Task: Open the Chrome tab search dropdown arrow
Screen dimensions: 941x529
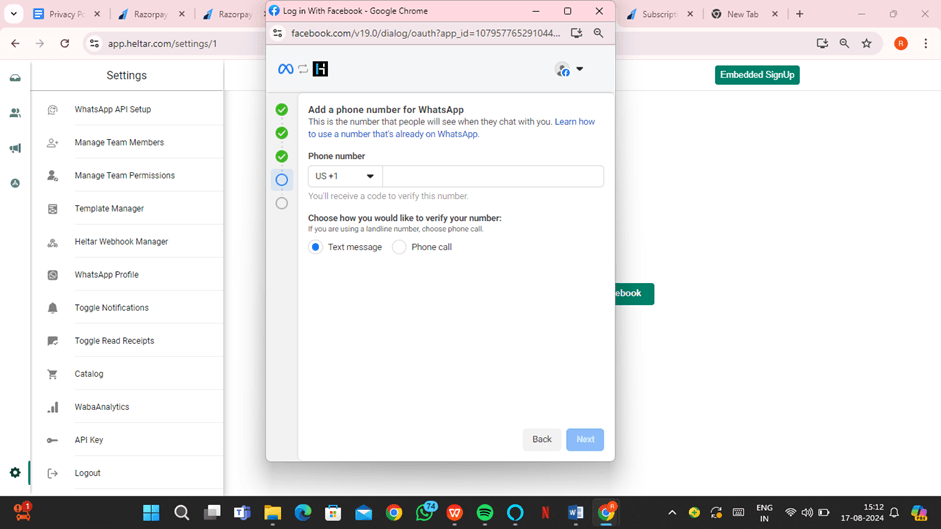Action: click(x=14, y=15)
